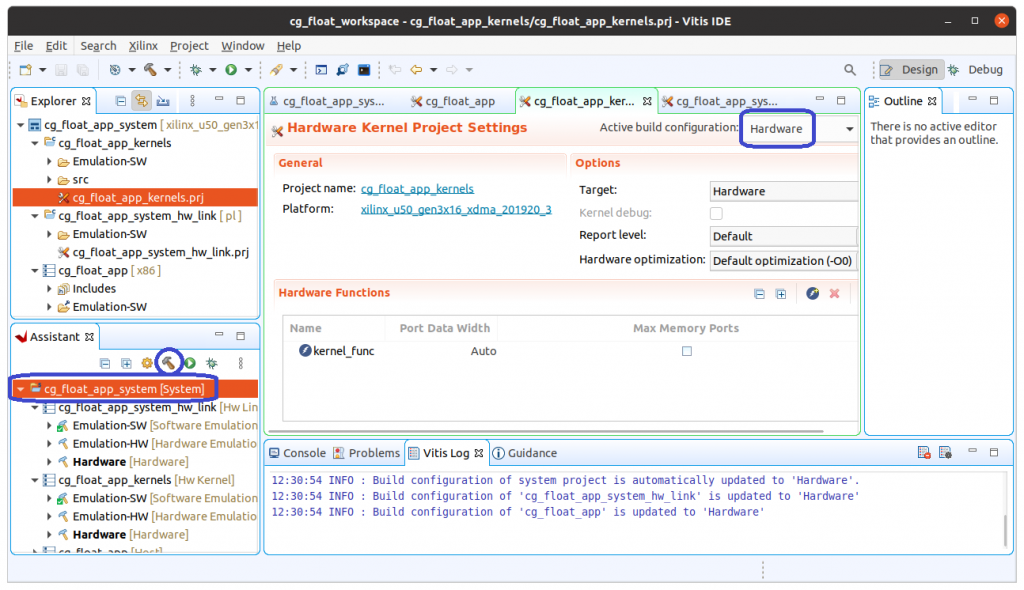The width and height of the screenshot is (1024, 590).
Task: Toggle Max Memory Ports checkbox for kernel_func
Action: click(686, 352)
